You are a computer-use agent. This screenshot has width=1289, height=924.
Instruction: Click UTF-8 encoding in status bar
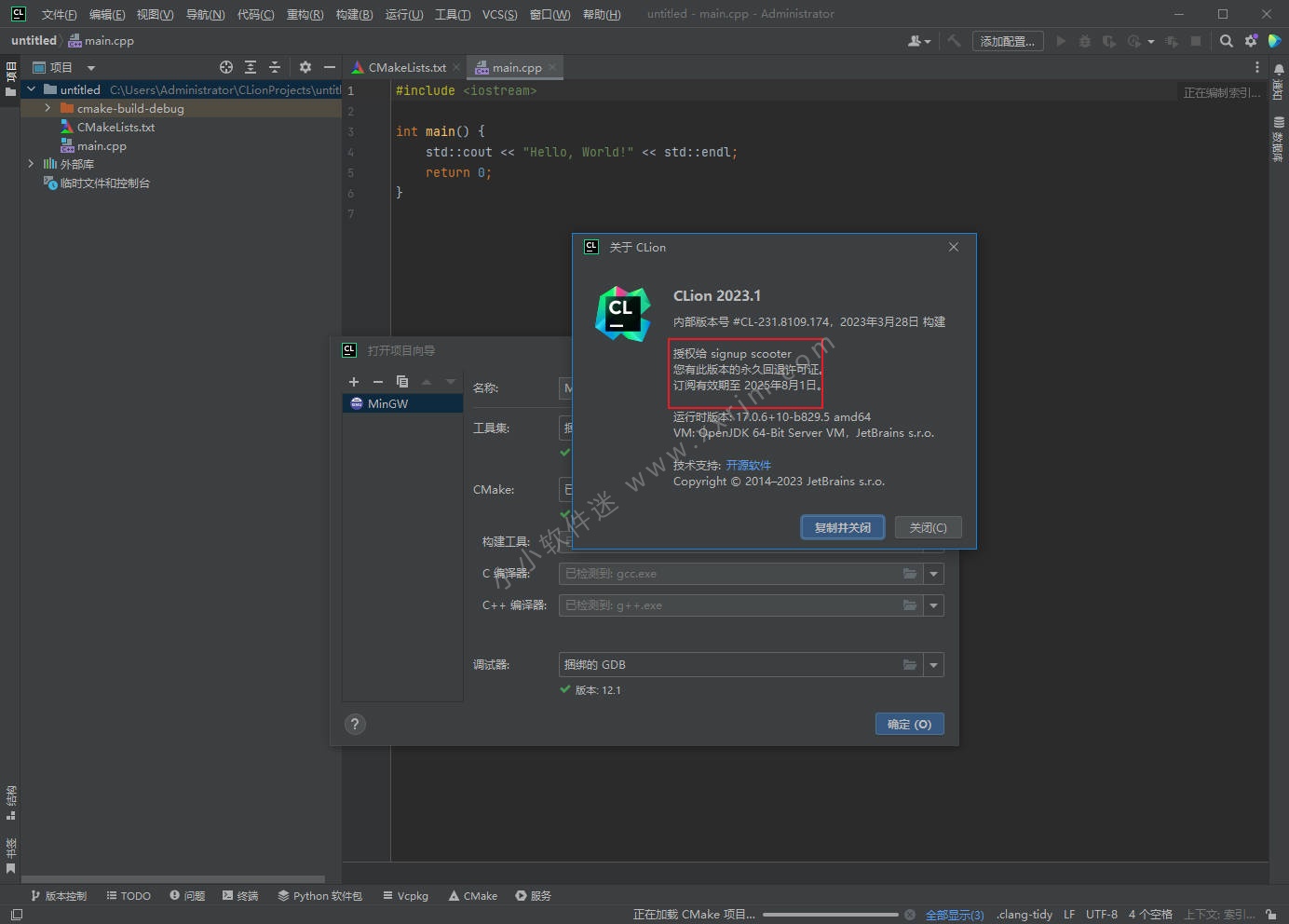(1102, 915)
